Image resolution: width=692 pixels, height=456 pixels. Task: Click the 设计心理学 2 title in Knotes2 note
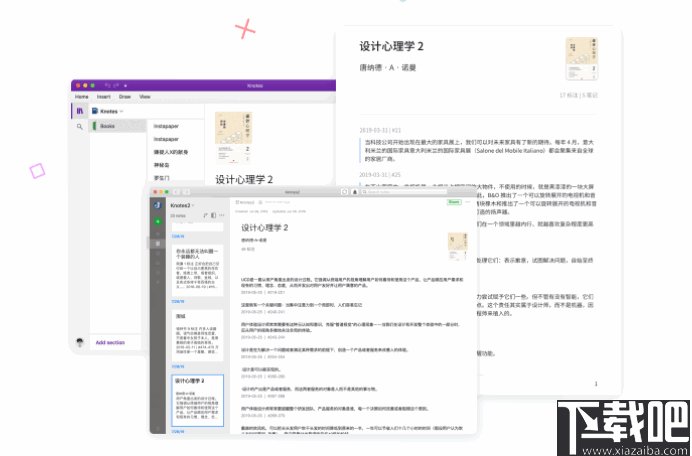[x=264, y=228]
